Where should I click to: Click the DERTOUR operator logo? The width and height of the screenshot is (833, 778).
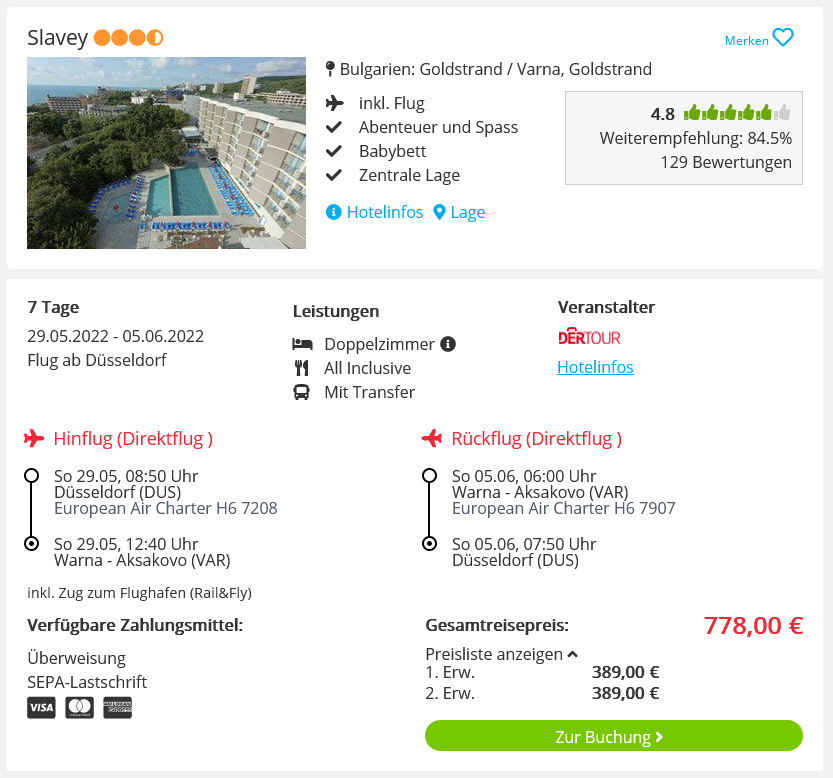click(x=589, y=337)
